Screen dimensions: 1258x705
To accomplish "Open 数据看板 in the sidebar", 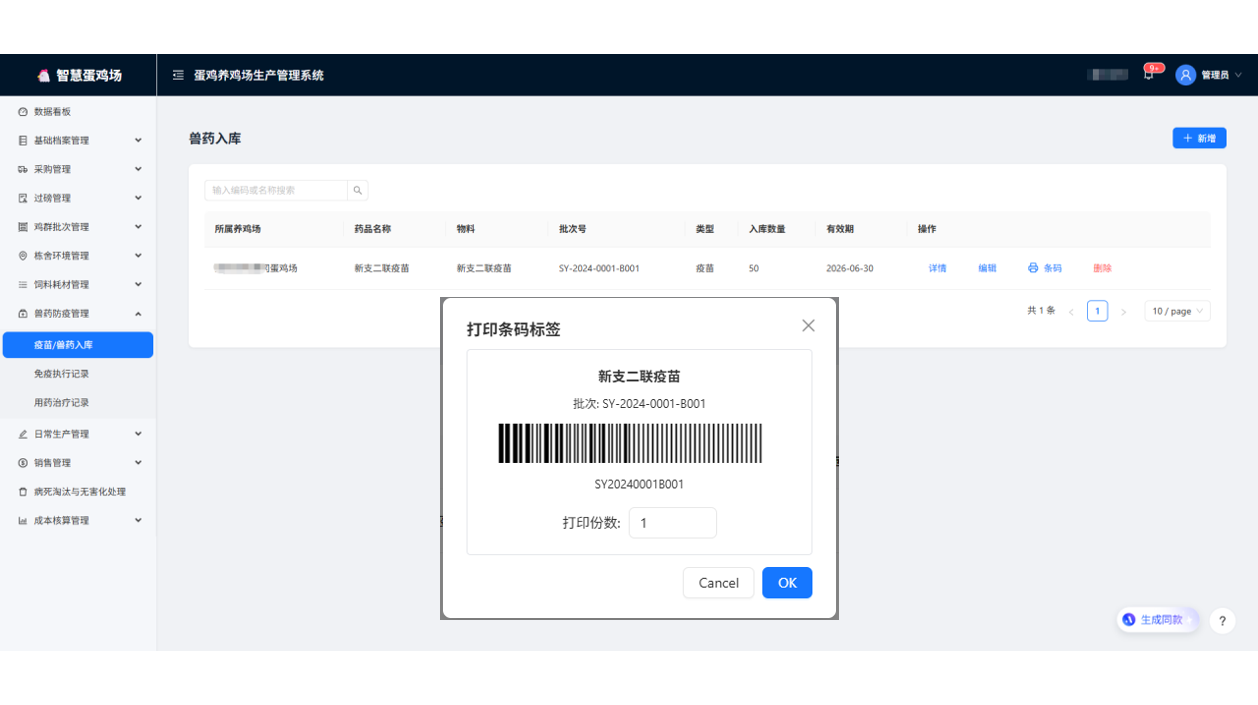I will click(x=78, y=112).
